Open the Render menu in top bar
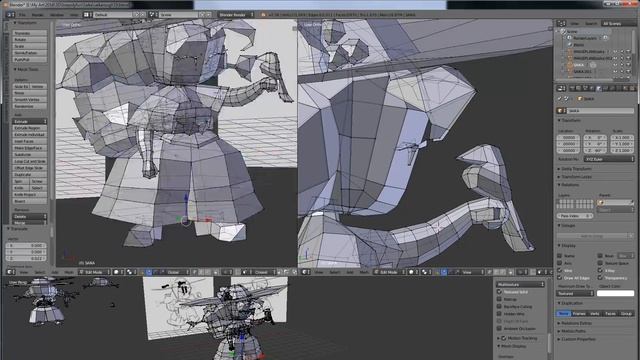640x360 pixels. point(38,15)
